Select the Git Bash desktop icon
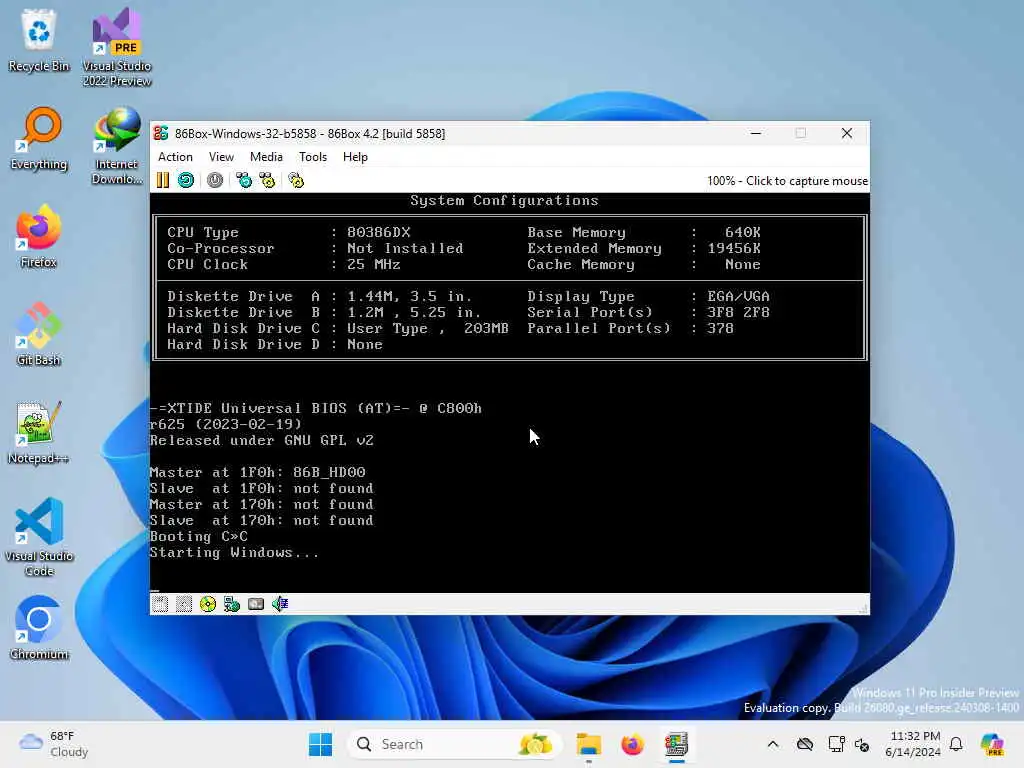 (x=39, y=334)
